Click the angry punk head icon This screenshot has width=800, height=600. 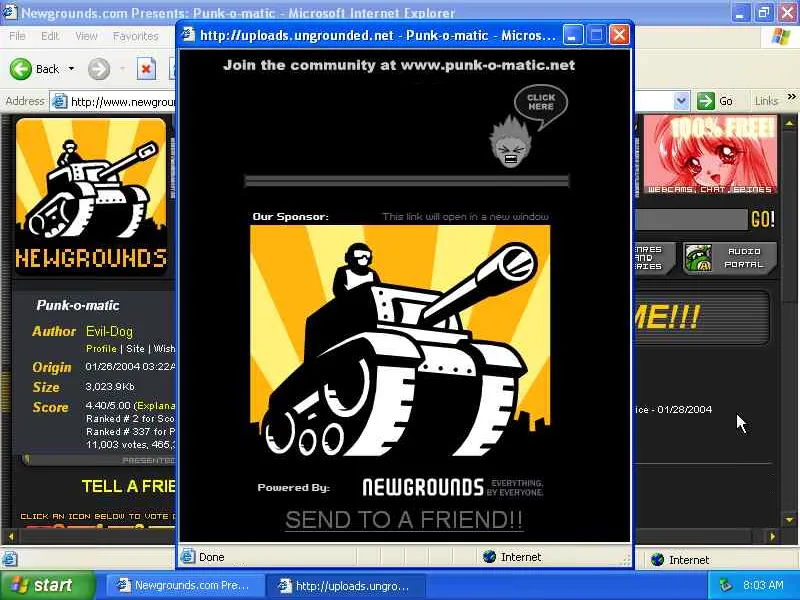click(509, 142)
